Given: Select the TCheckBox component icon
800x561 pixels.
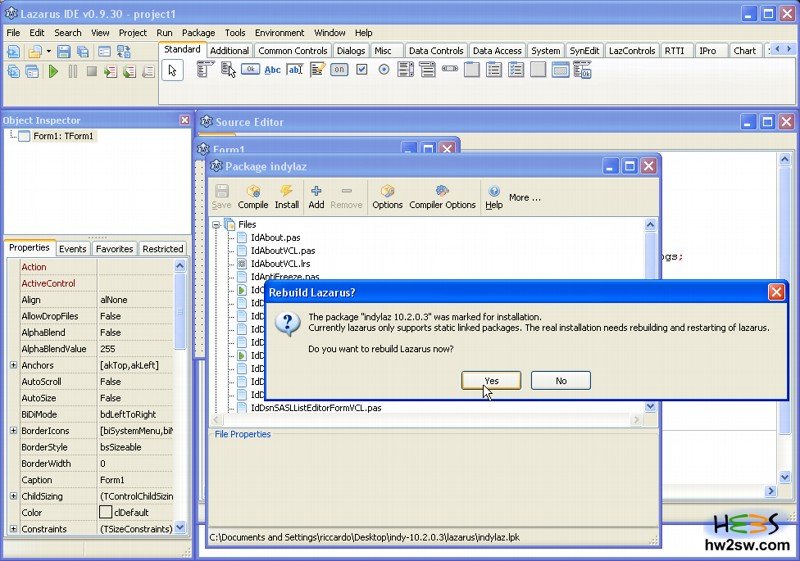Looking at the screenshot, I should click(x=362, y=69).
